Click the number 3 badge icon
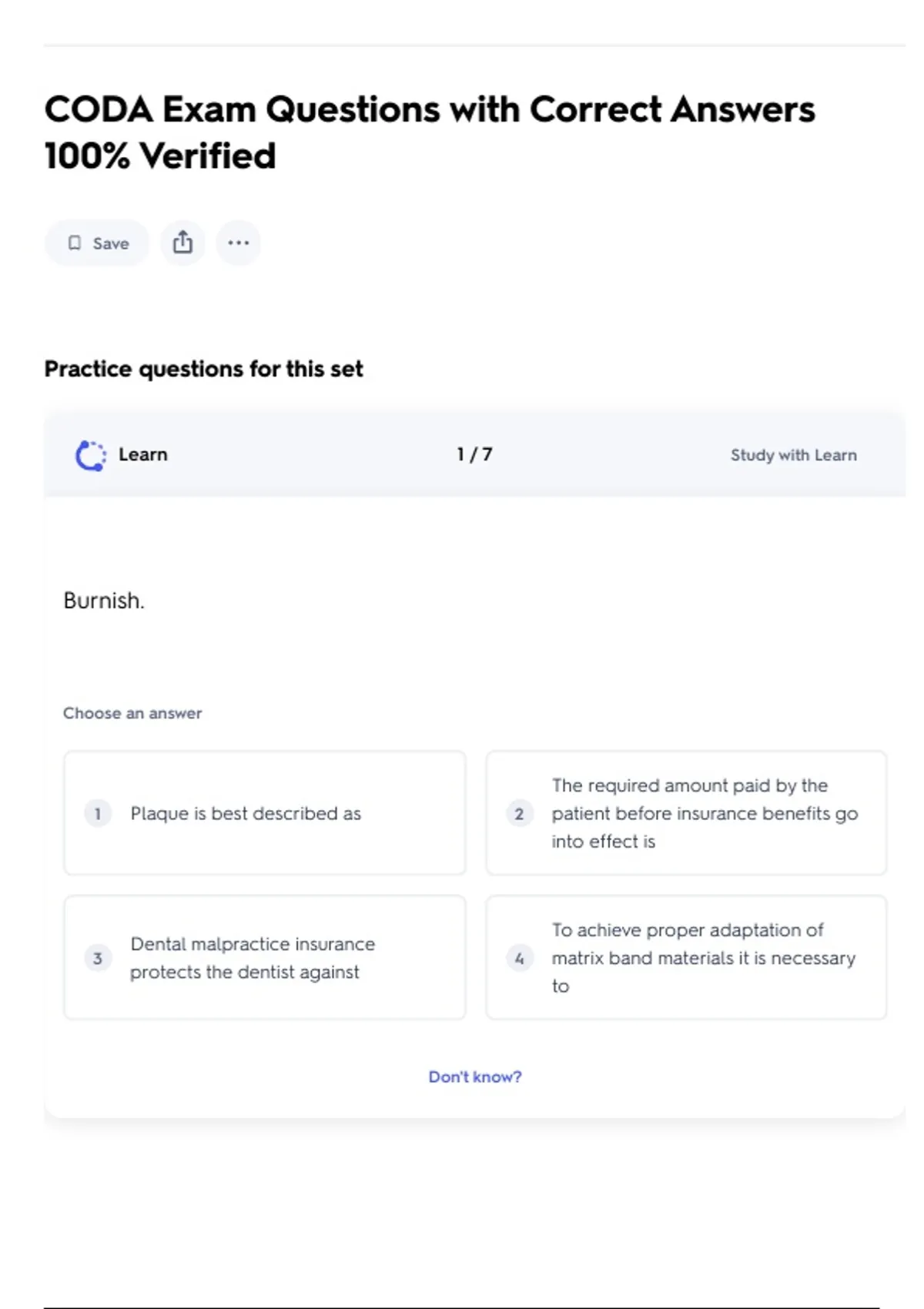The width and height of the screenshot is (924, 1309). (x=98, y=958)
